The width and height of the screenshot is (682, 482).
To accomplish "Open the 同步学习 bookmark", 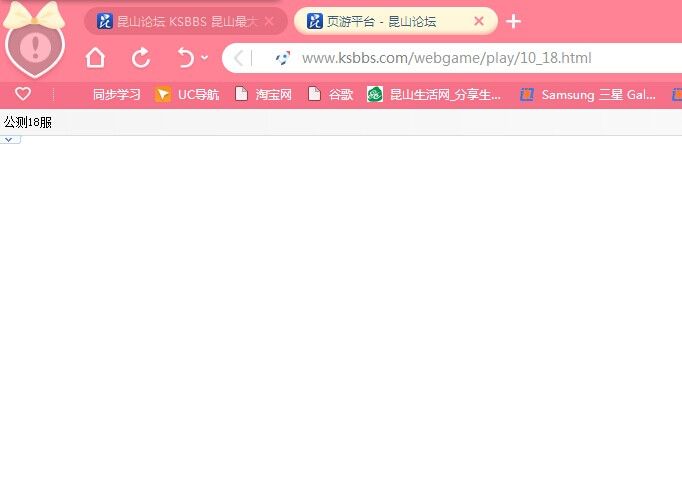I will (117, 94).
